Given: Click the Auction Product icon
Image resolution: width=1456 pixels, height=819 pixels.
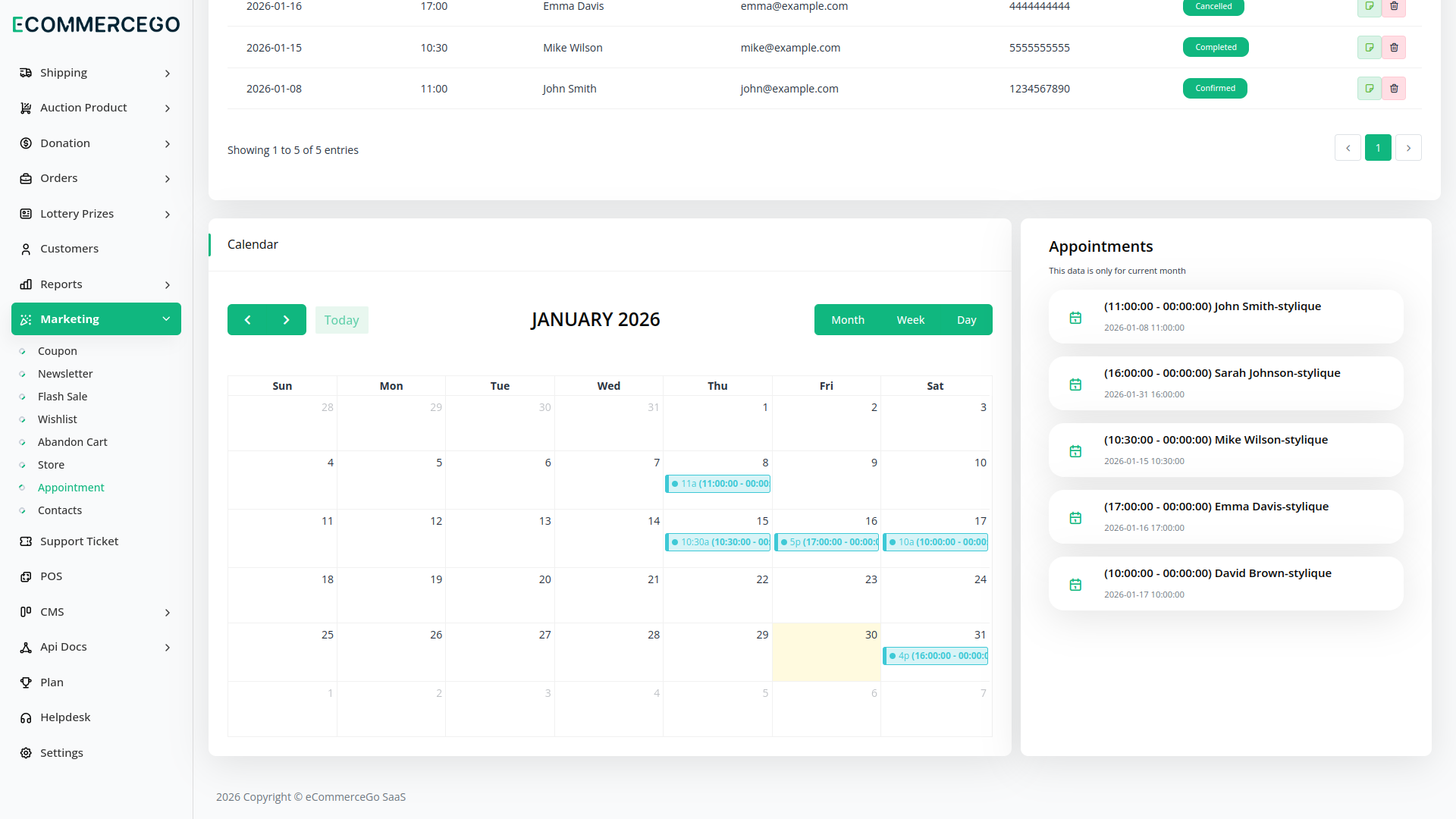Looking at the screenshot, I should coord(26,108).
